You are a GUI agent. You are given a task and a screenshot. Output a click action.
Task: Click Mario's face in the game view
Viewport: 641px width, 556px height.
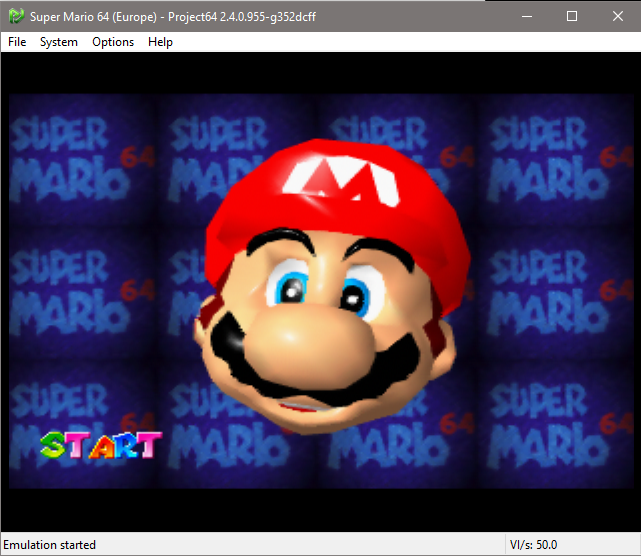(x=331, y=286)
